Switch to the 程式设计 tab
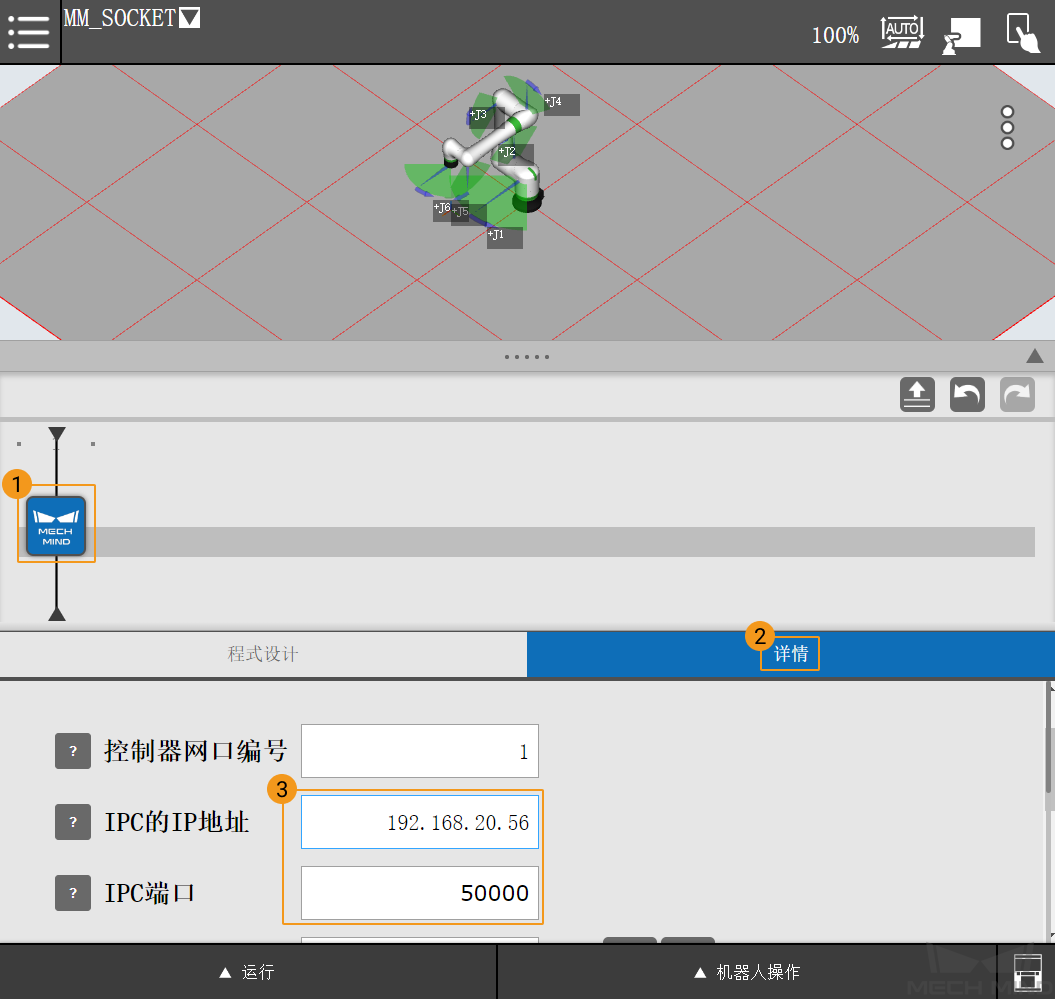Screen dimensions: 1055x999 coord(263,654)
